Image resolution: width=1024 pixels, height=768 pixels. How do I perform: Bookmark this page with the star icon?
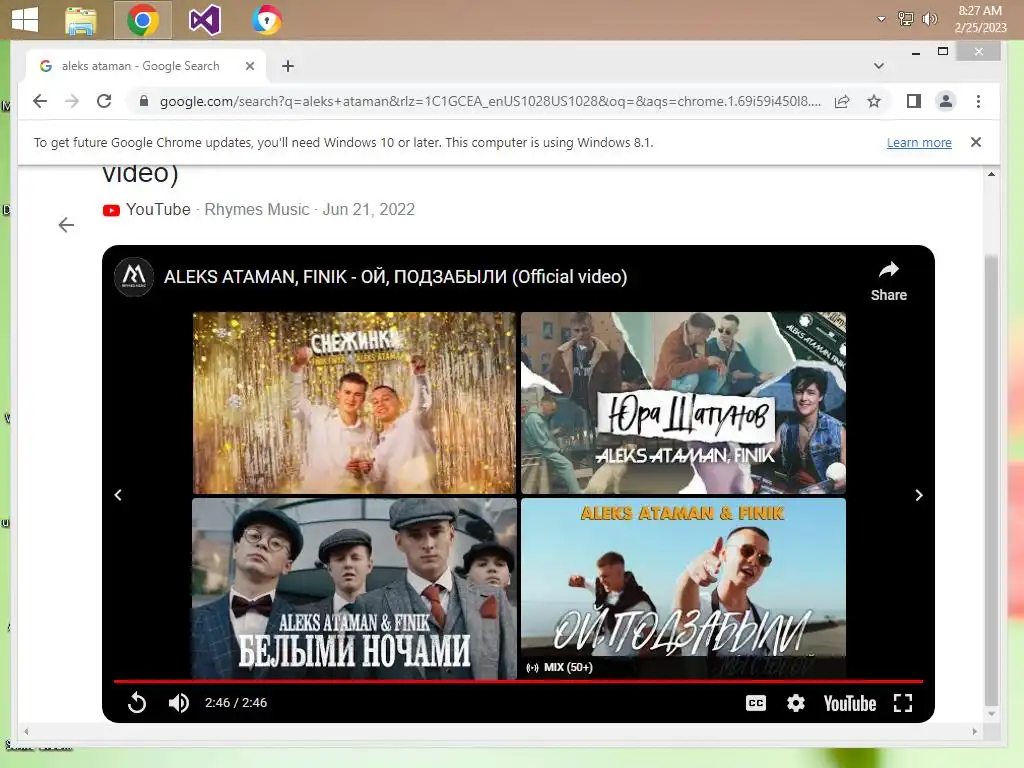pos(874,101)
